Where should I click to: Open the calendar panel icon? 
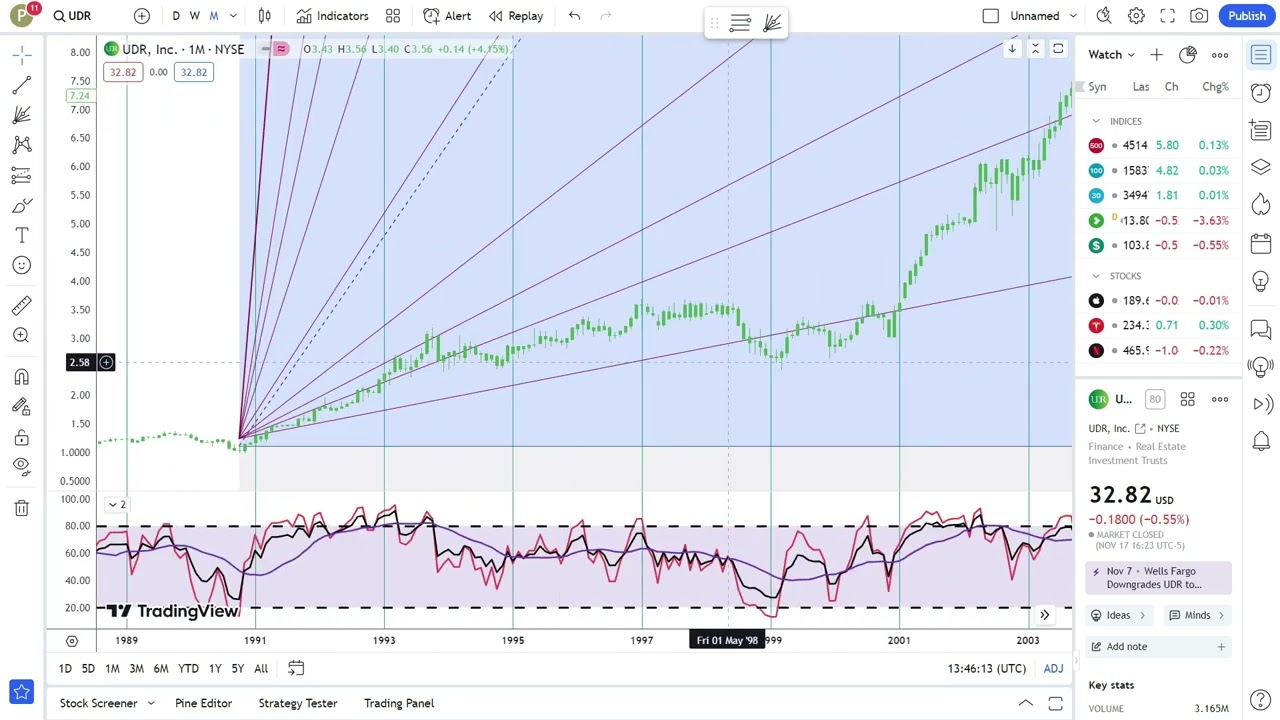[x=1261, y=243]
